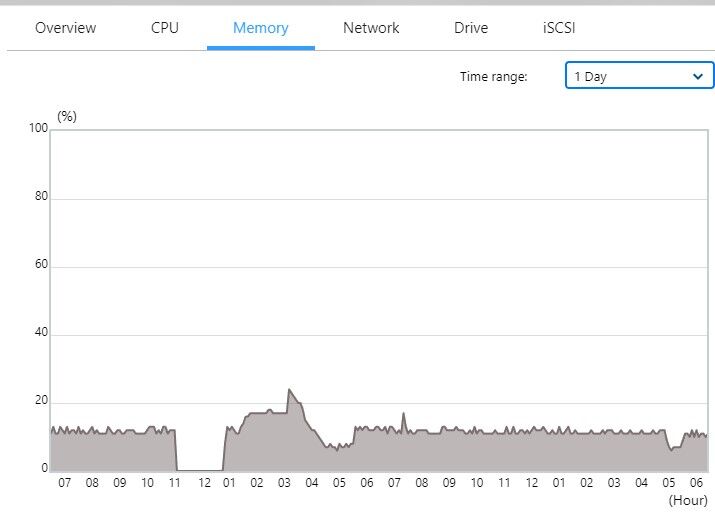This screenshot has height=515, width=715.
Task: Click the '60' y-axis label
Action: coord(41,264)
